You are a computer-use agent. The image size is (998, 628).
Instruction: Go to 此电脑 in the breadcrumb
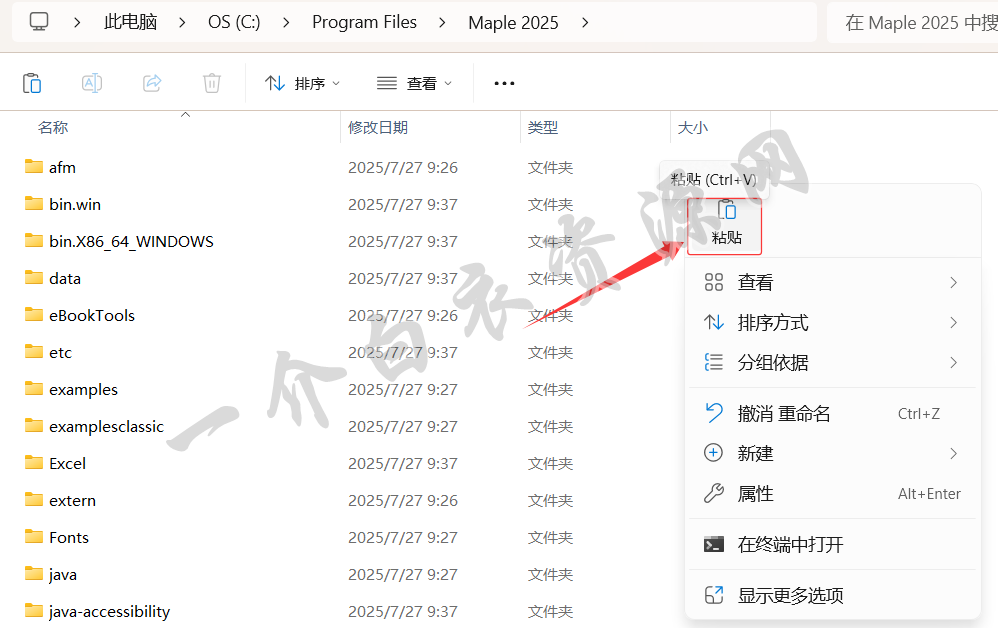[130, 22]
